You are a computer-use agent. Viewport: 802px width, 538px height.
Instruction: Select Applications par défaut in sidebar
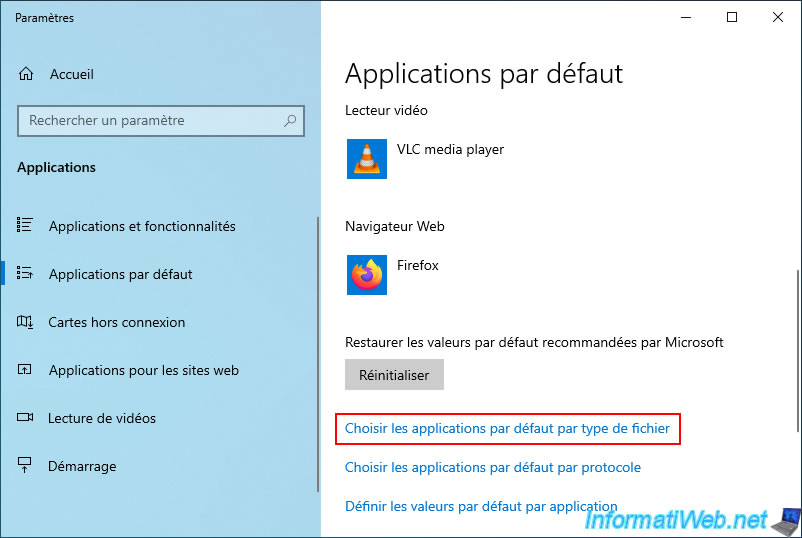coord(120,274)
